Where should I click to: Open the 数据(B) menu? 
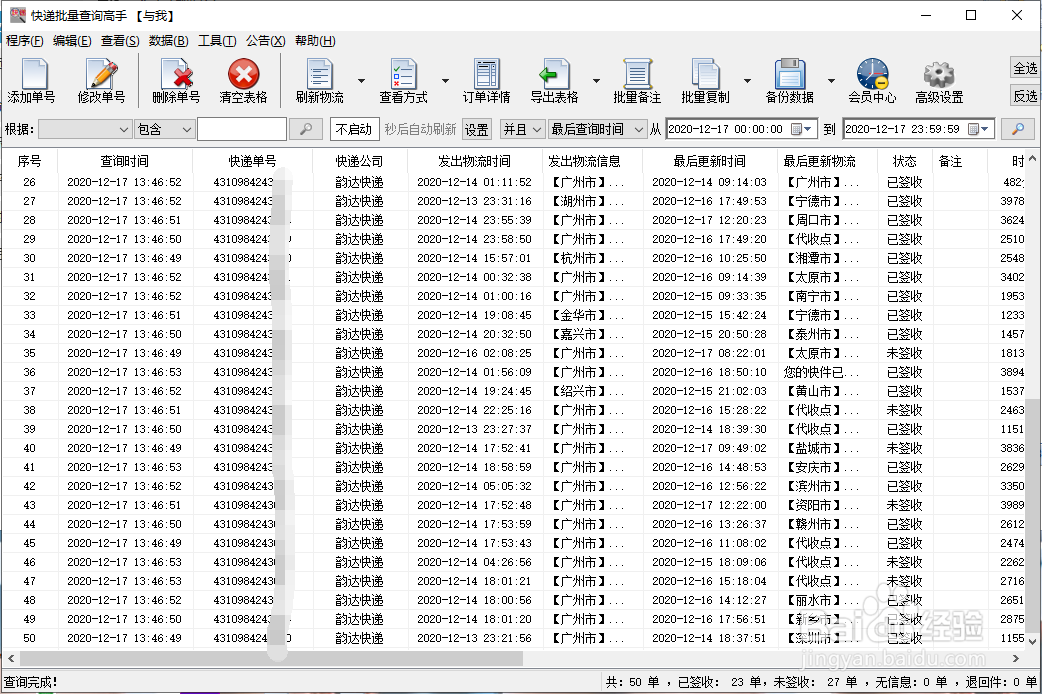168,41
